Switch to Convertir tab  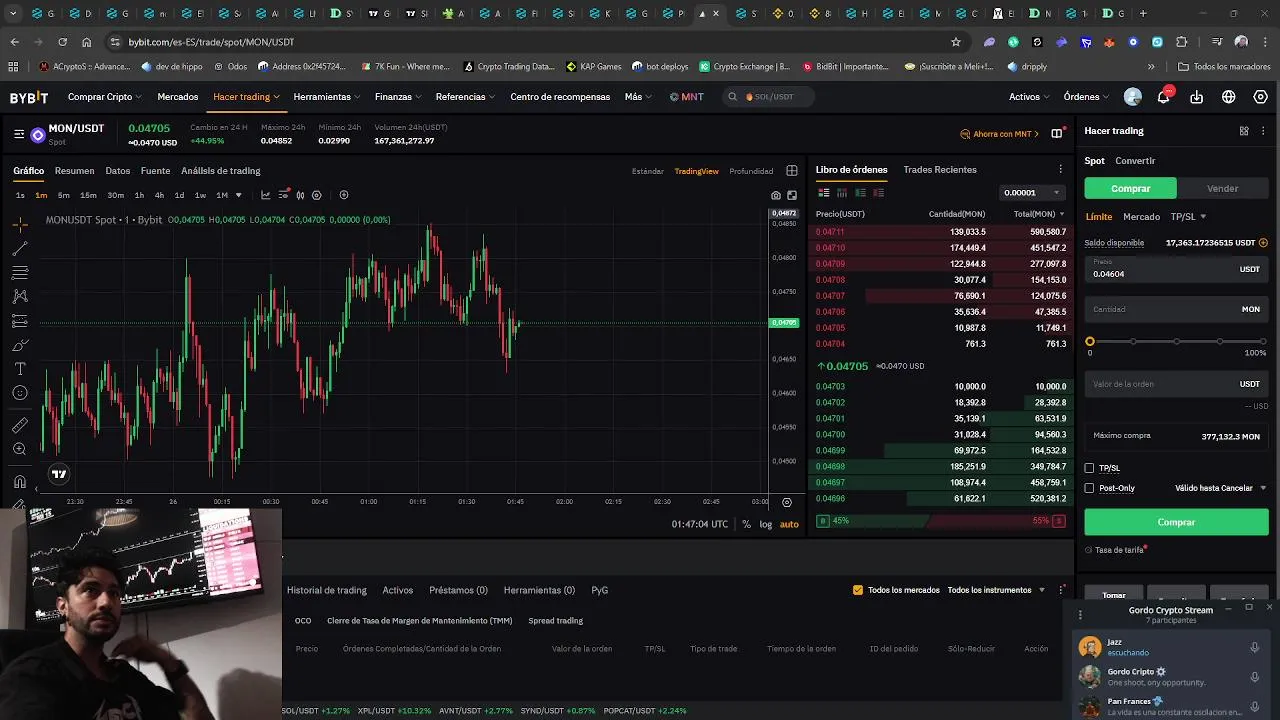tap(1135, 161)
